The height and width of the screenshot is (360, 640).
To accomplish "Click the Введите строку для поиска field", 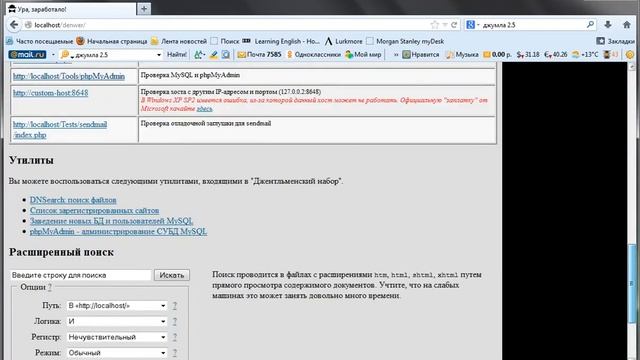I will pyautogui.click(x=80, y=275).
